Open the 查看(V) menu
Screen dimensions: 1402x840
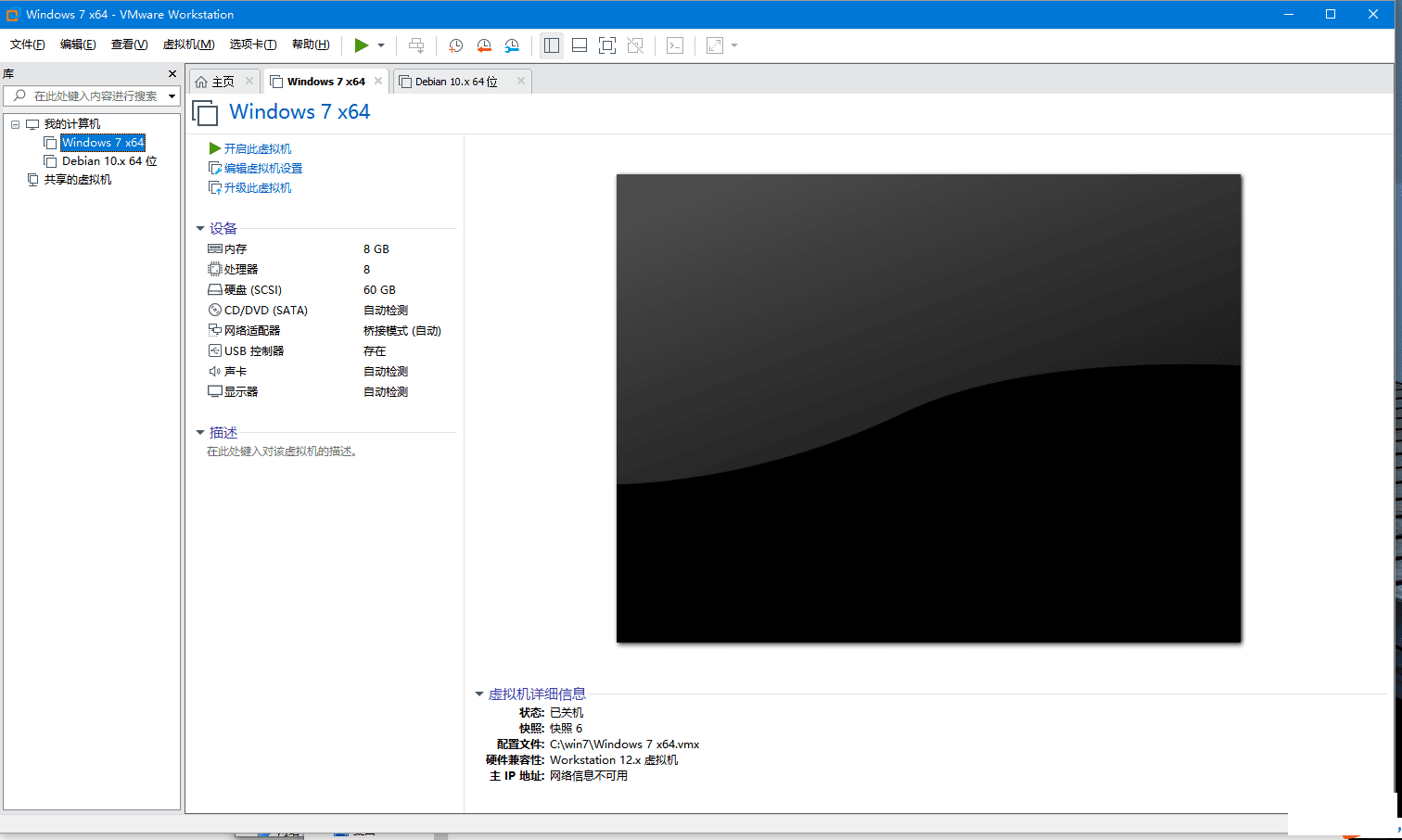[129, 45]
